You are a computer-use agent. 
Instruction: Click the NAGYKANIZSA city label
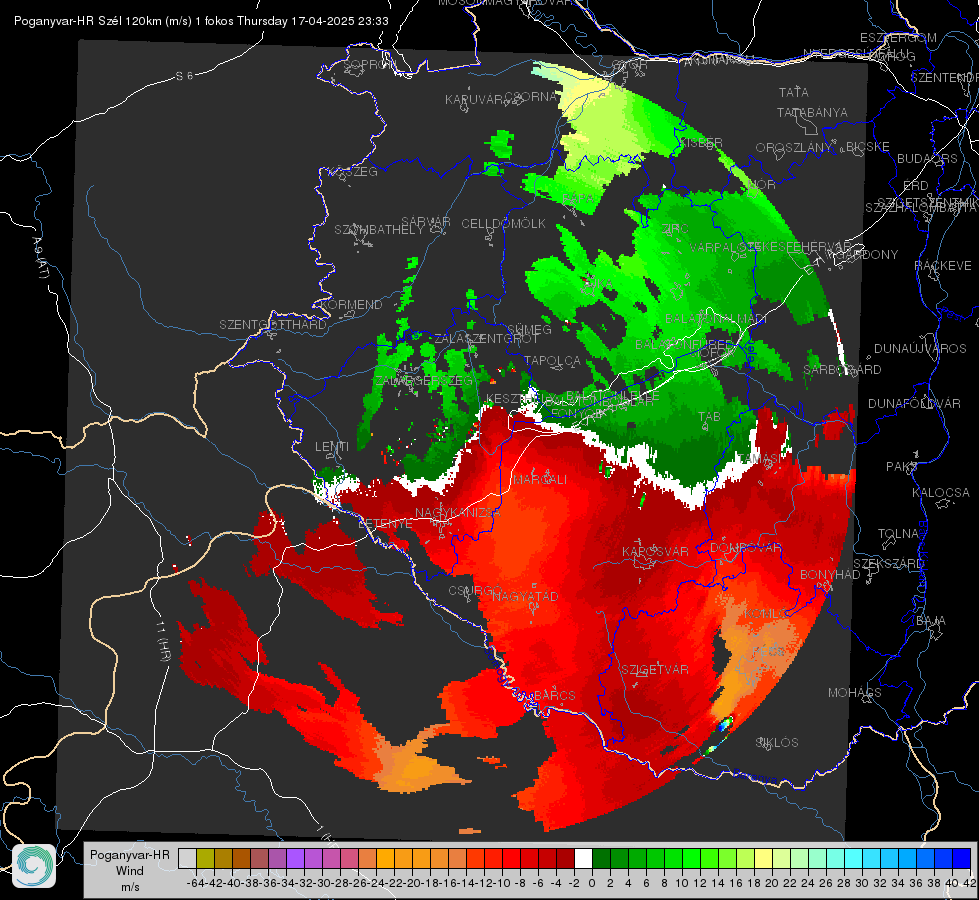(x=458, y=513)
